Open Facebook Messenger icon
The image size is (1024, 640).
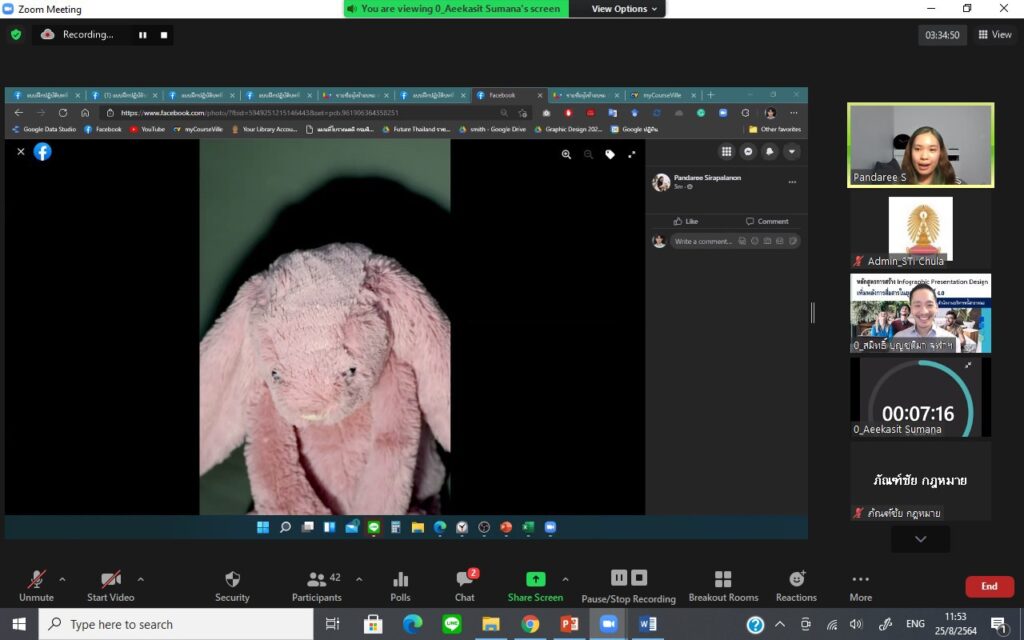click(x=748, y=152)
